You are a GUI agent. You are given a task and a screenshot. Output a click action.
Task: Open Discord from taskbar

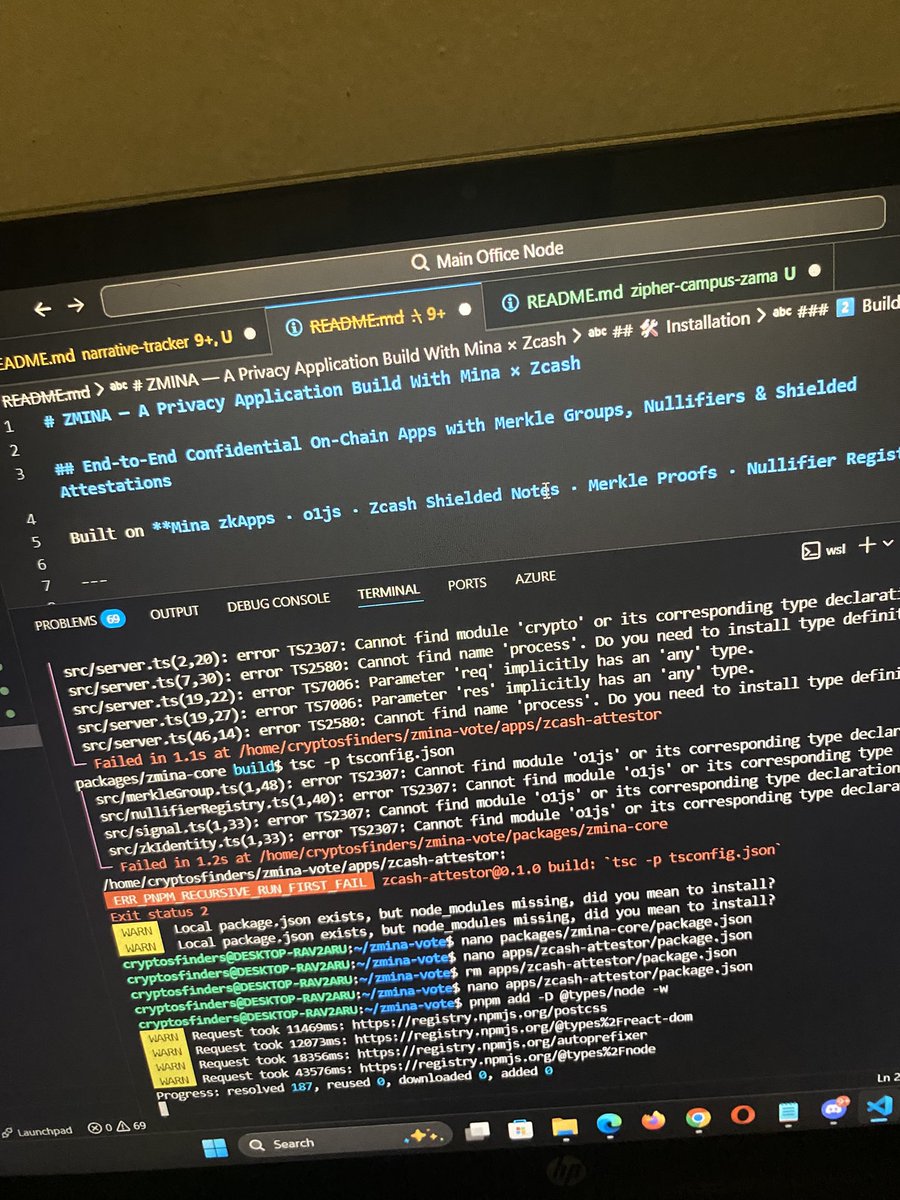pos(834,1108)
